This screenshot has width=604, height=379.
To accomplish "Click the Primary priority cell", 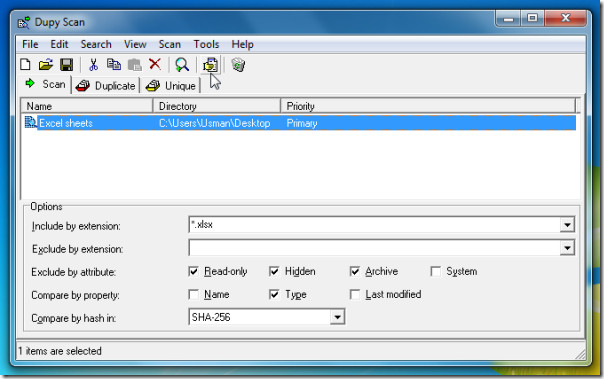I will click(302, 123).
